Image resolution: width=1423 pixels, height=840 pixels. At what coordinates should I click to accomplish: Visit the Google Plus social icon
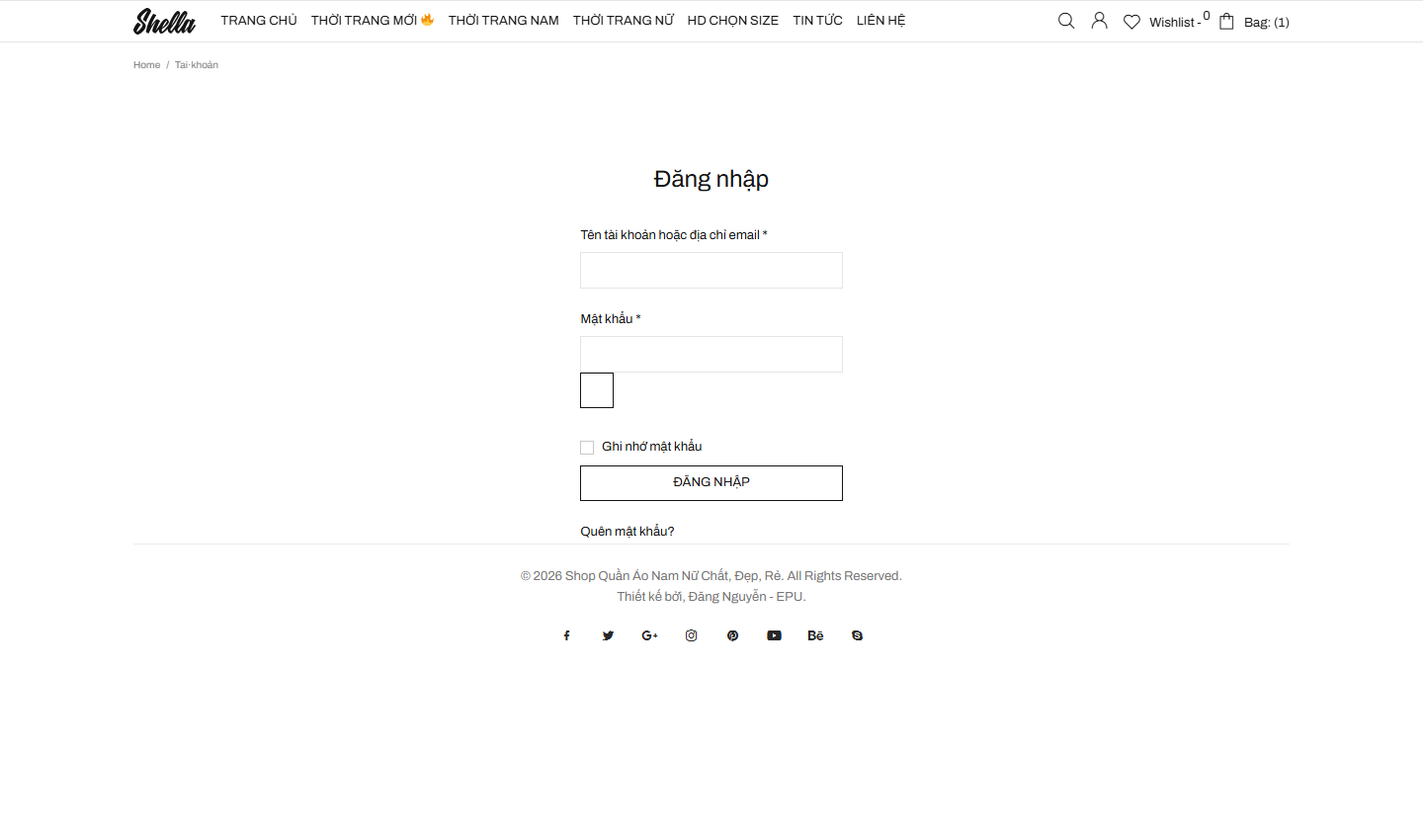pyautogui.click(x=649, y=635)
